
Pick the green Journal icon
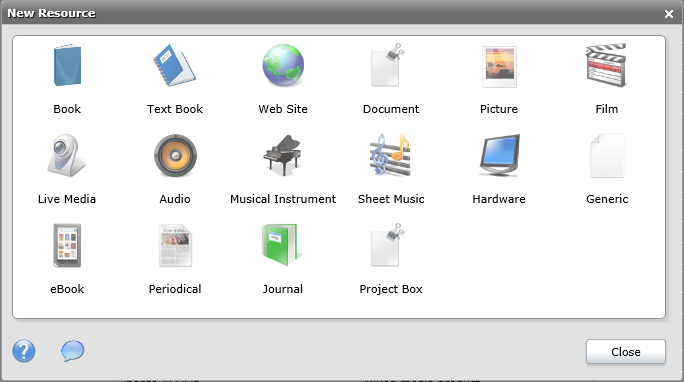pyautogui.click(x=281, y=245)
